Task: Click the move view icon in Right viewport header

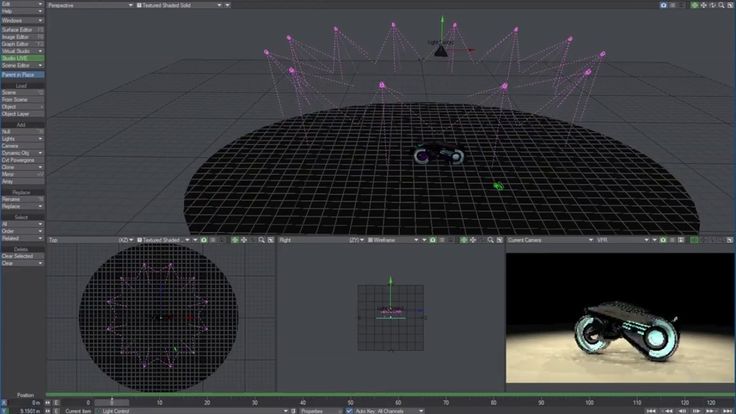Action: tap(473, 240)
